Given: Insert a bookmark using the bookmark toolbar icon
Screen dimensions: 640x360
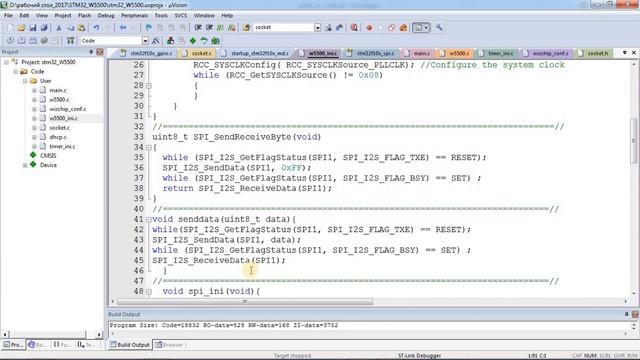Looking at the screenshot, I should pos(149,28).
